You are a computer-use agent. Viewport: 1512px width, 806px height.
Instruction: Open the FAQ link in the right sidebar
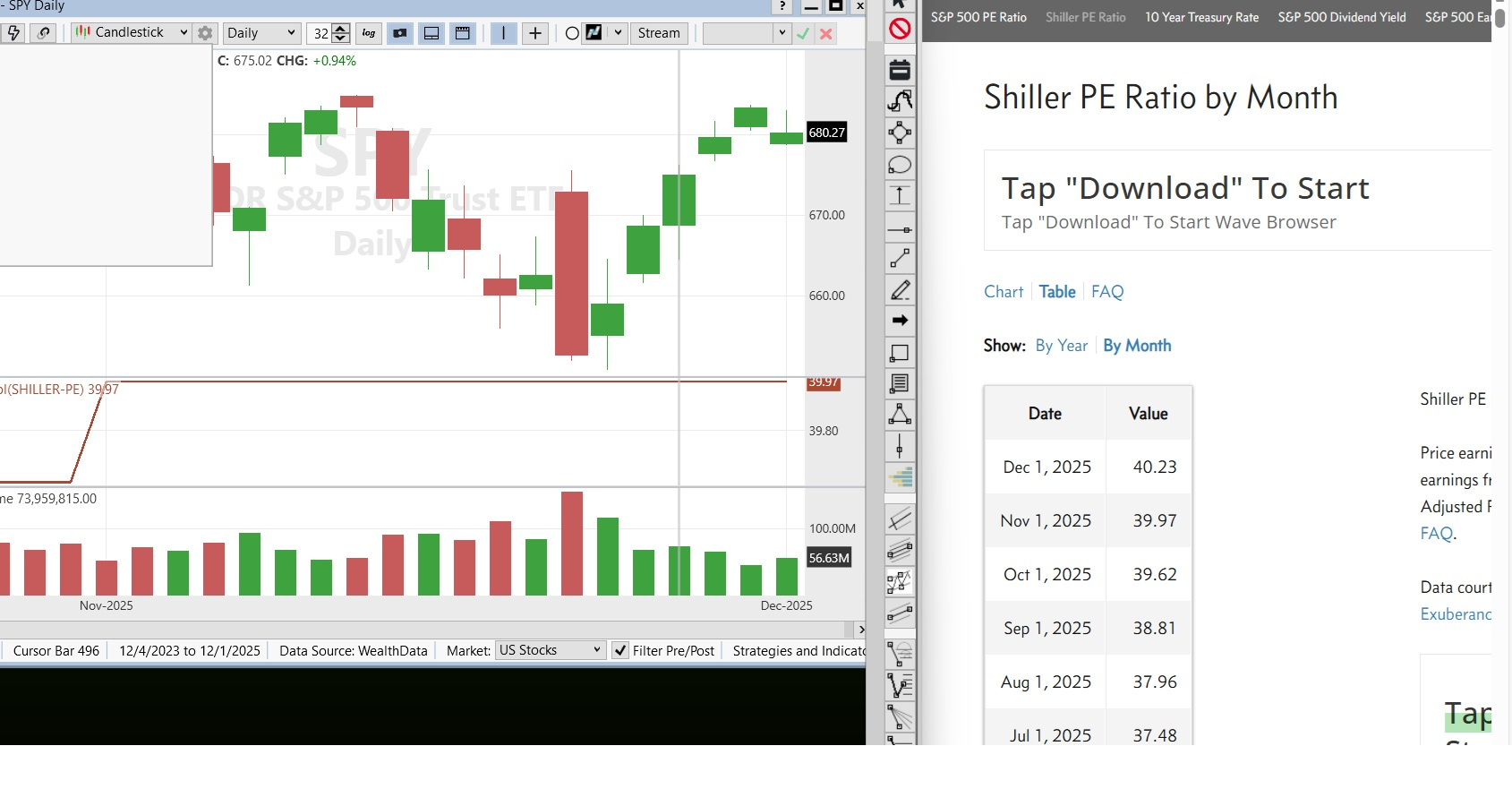coord(1437,534)
